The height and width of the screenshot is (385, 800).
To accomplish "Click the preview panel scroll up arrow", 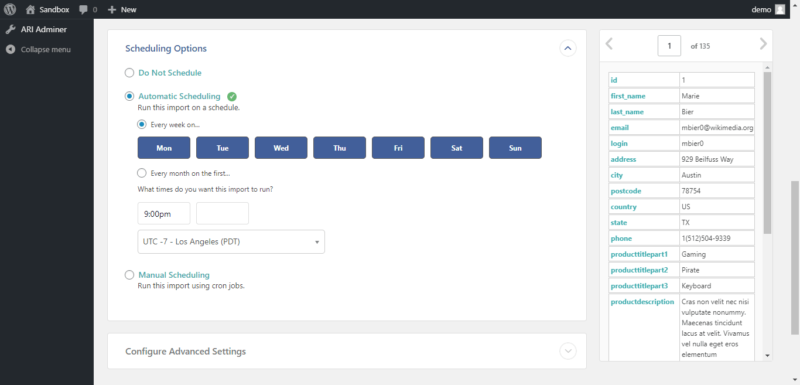I will pyautogui.click(x=767, y=67).
